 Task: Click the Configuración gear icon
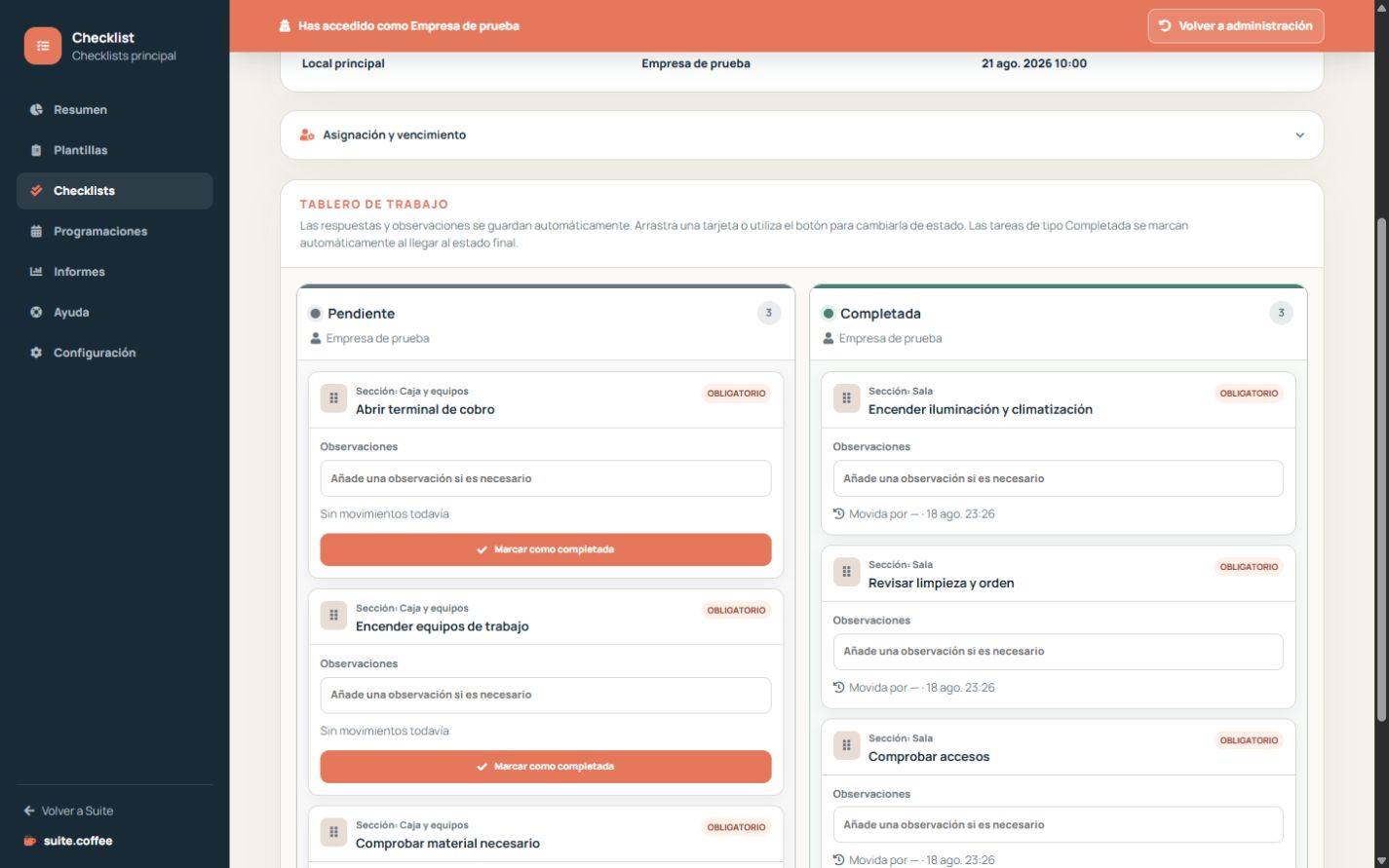pos(36,353)
